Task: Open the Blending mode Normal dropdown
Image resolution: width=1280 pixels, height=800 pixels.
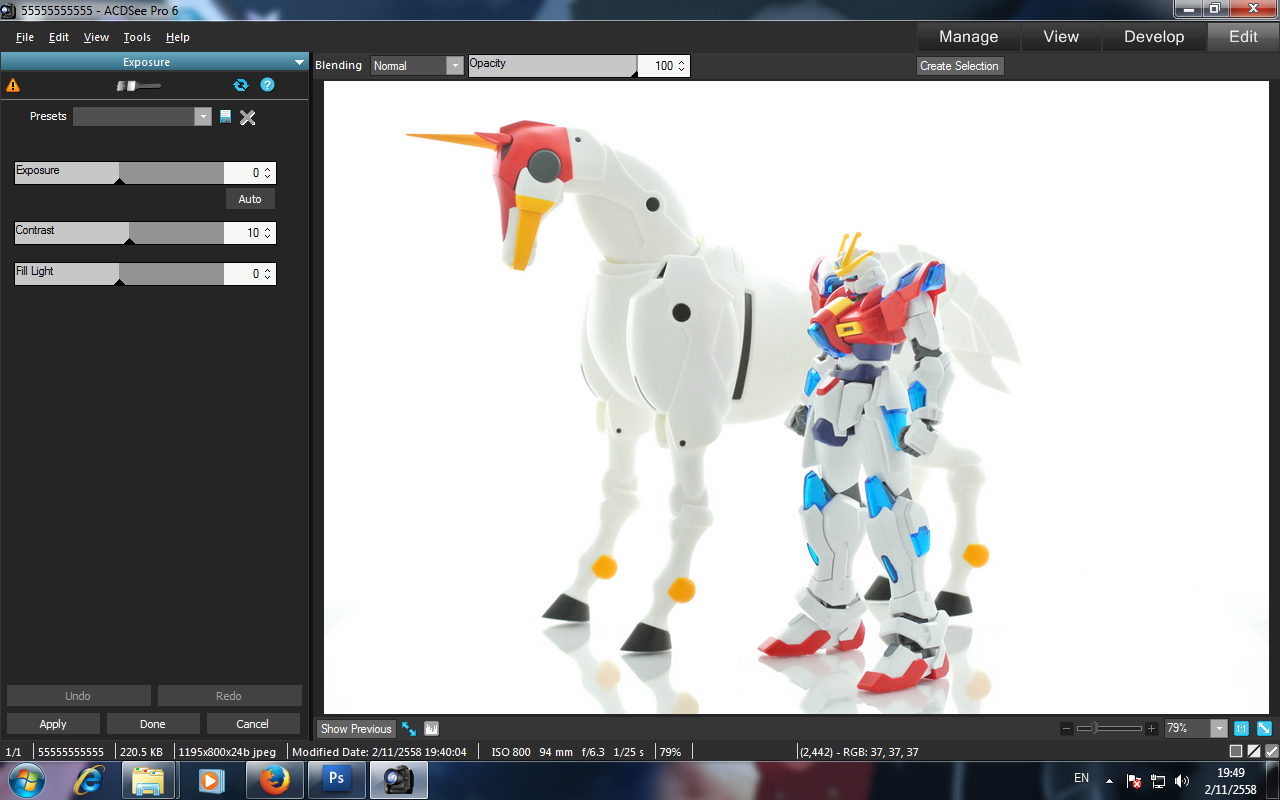Action: 456,66
